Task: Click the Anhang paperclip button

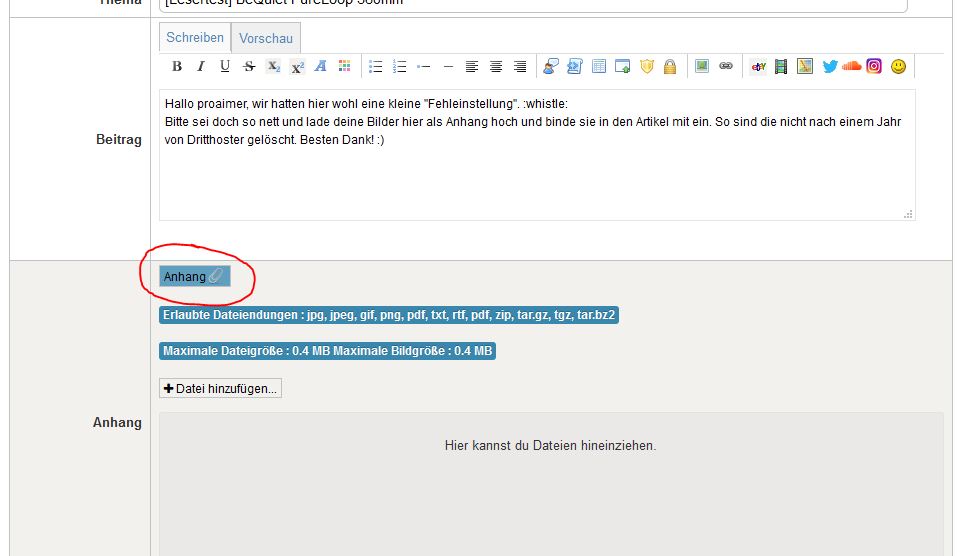Action: [x=195, y=276]
